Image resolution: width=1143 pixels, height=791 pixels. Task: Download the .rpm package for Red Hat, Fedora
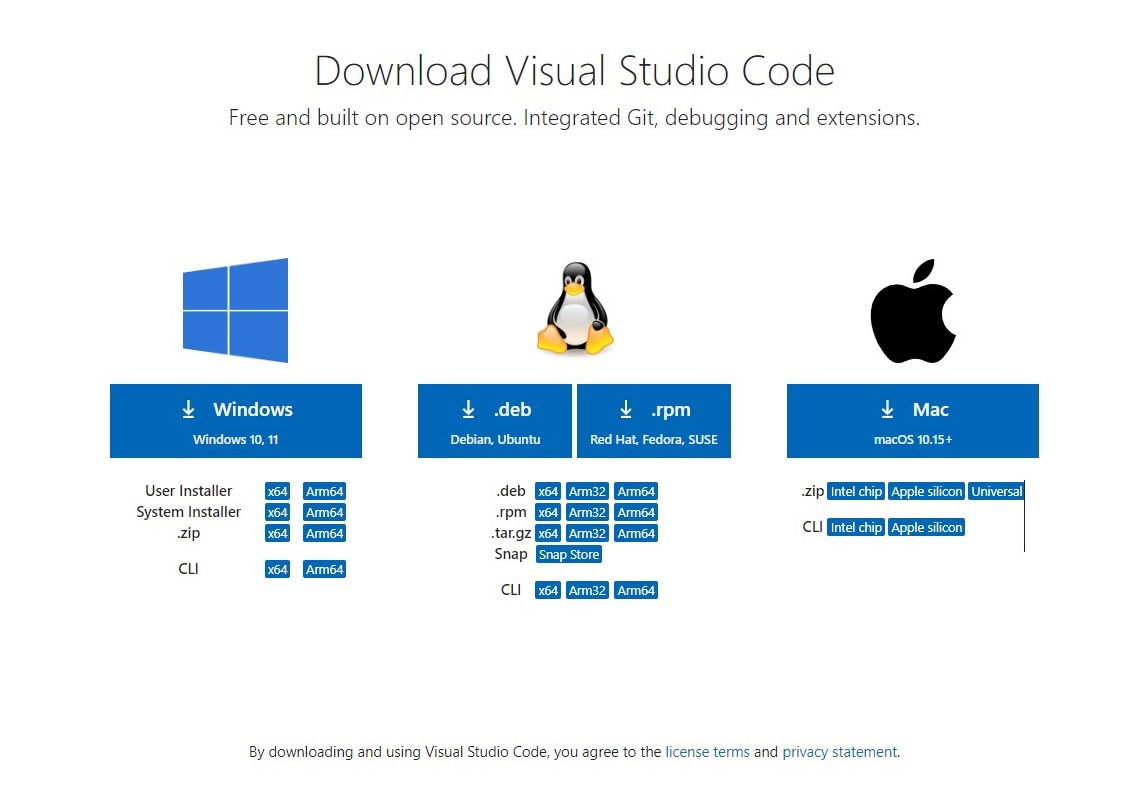coord(654,421)
